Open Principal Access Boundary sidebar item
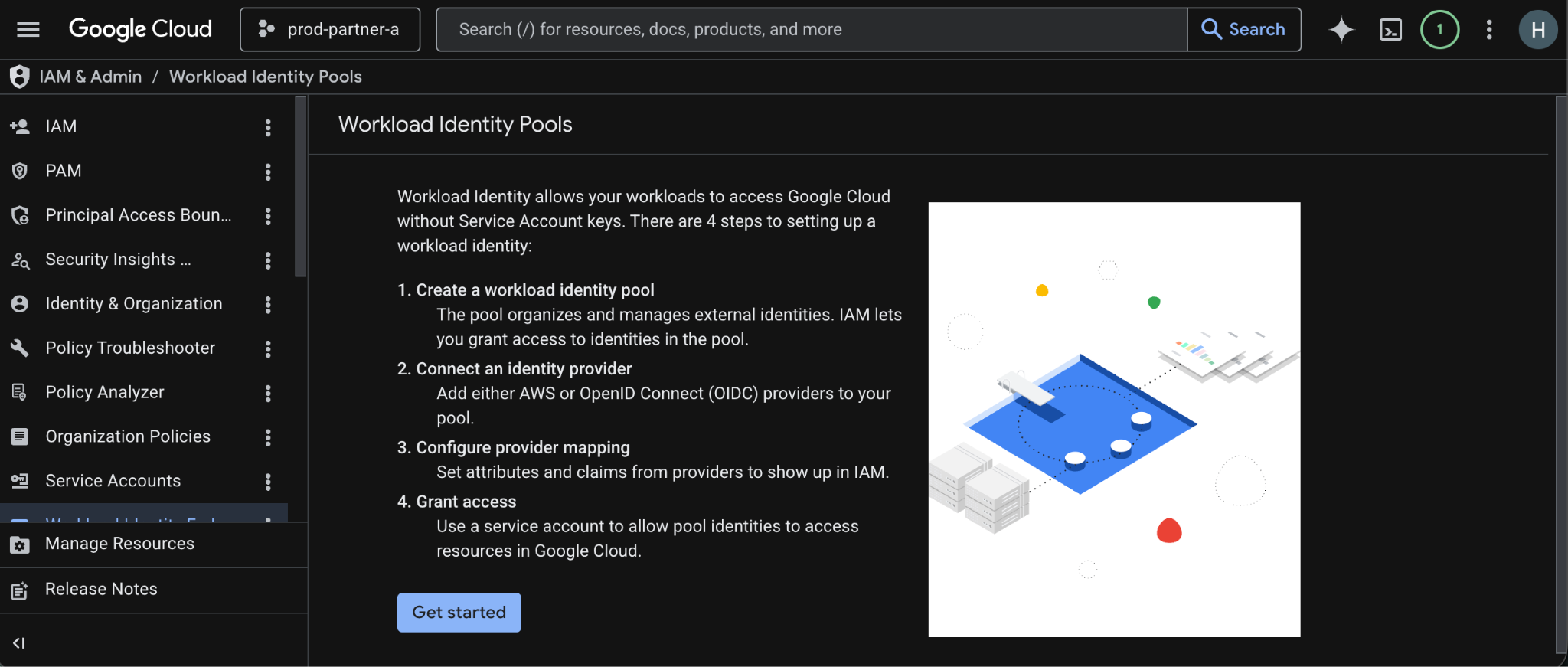The width and height of the screenshot is (1568, 667). pyautogui.click(x=144, y=215)
